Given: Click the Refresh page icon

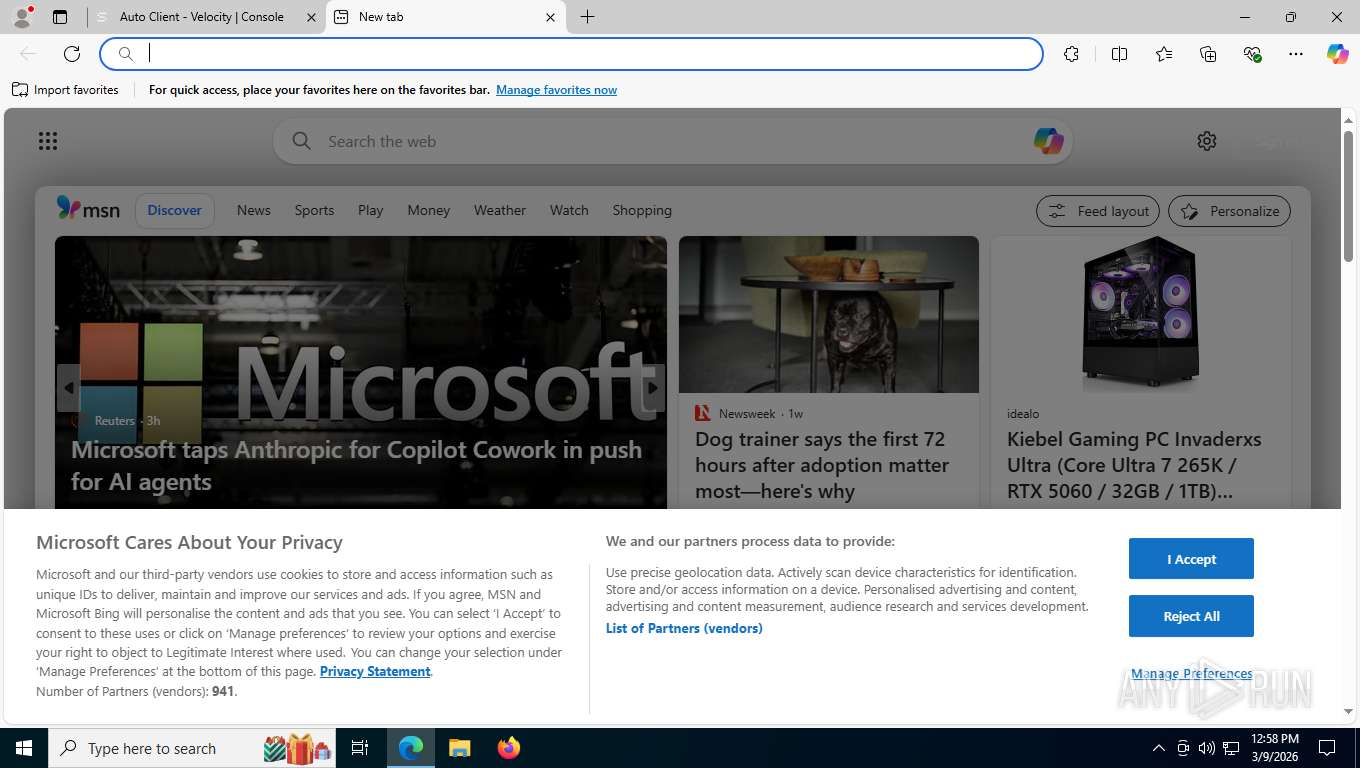Looking at the screenshot, I should pos(72,54).
